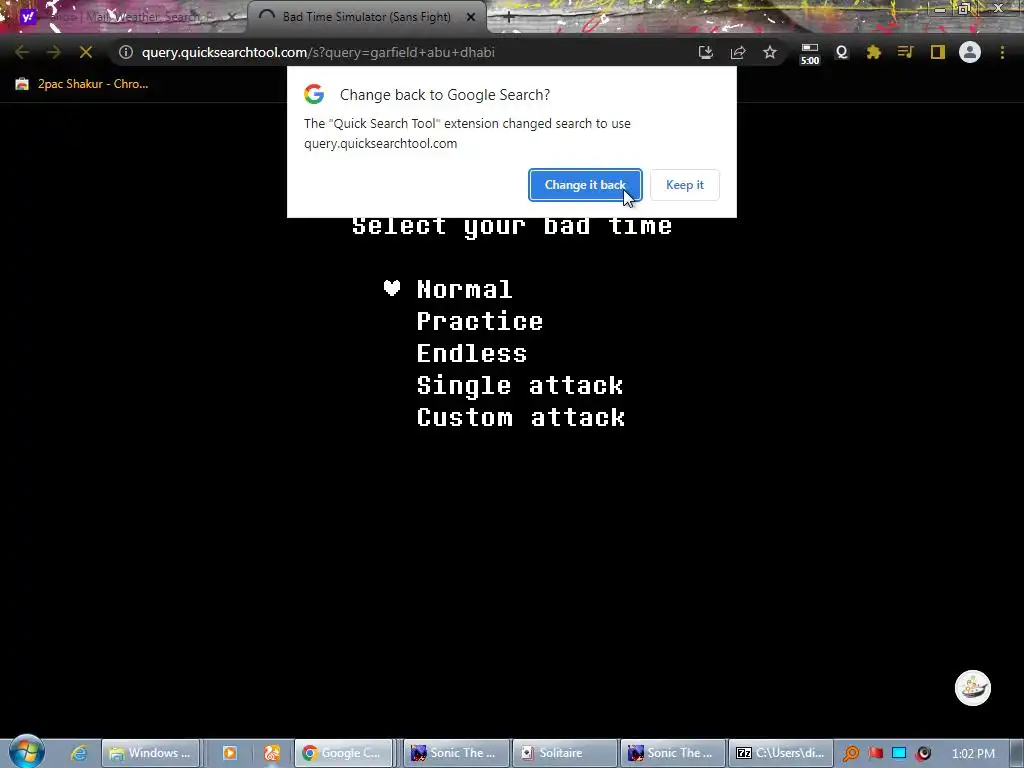The width and height of the screenshot is (1024, 768).
Task: Click the Show desktop button
Action: click(1017, 753)
